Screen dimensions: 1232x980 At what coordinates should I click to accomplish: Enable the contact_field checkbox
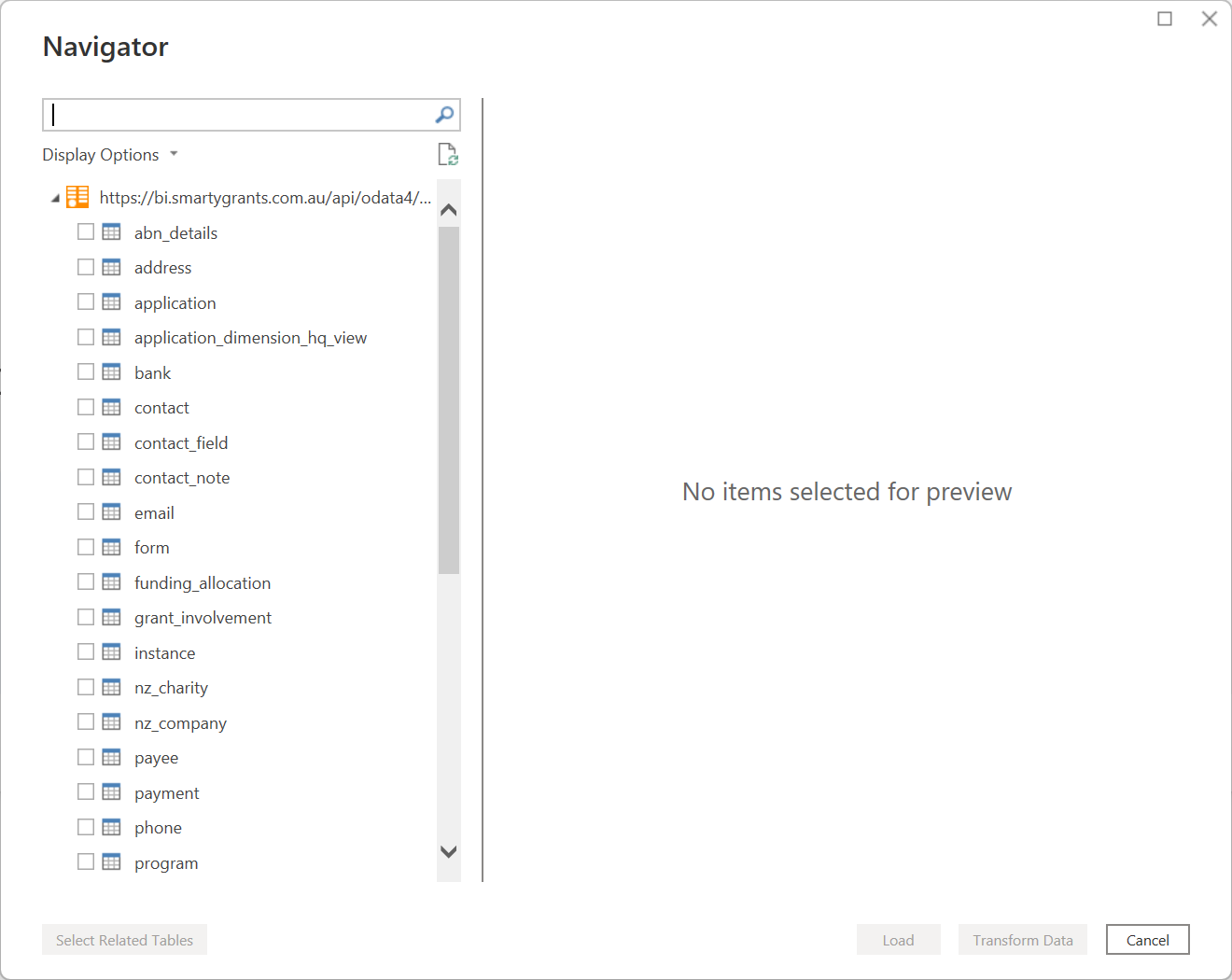point(86,442)
